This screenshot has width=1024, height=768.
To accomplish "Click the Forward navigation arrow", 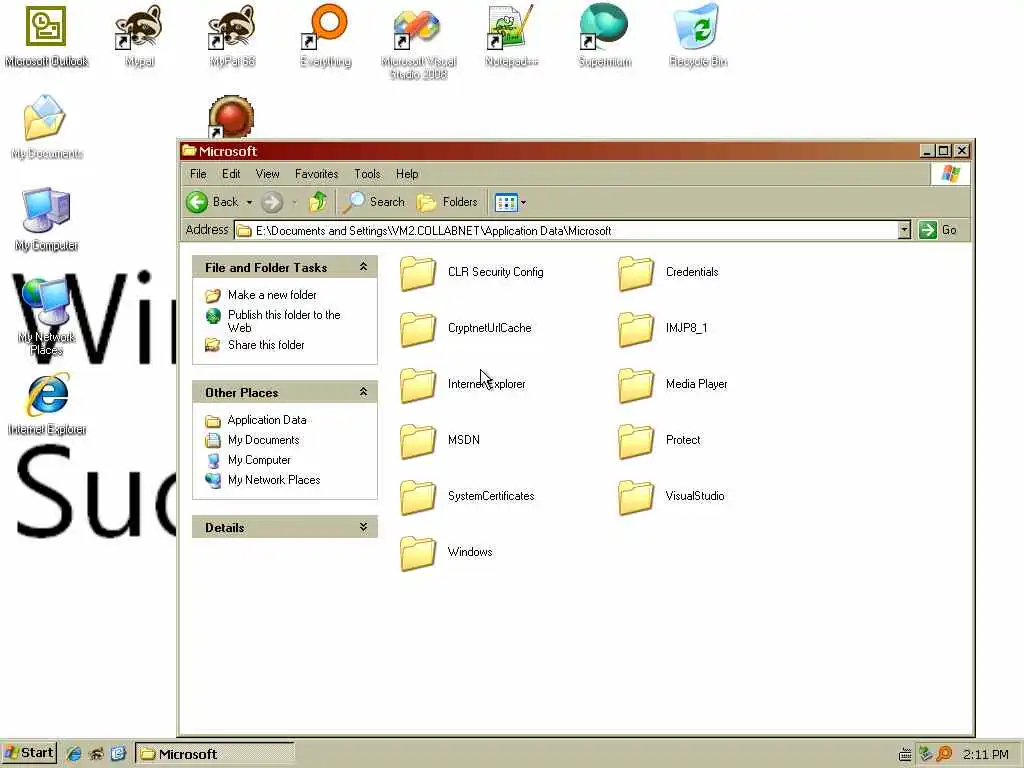I will (x=272, y=202).
